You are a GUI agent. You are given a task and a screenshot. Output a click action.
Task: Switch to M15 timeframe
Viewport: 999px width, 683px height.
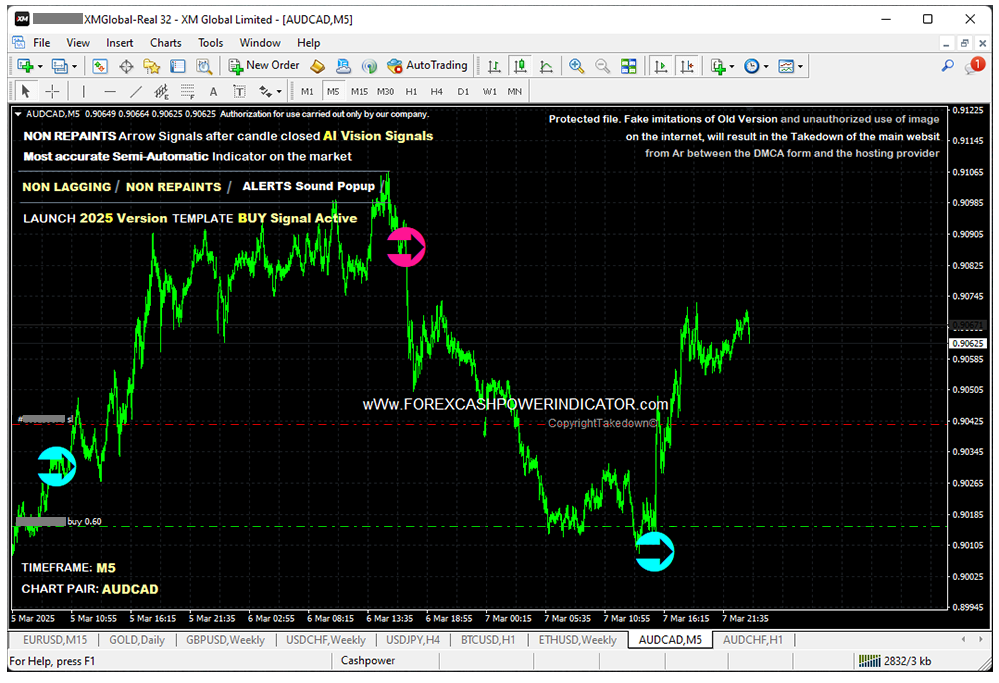[359, 91]
